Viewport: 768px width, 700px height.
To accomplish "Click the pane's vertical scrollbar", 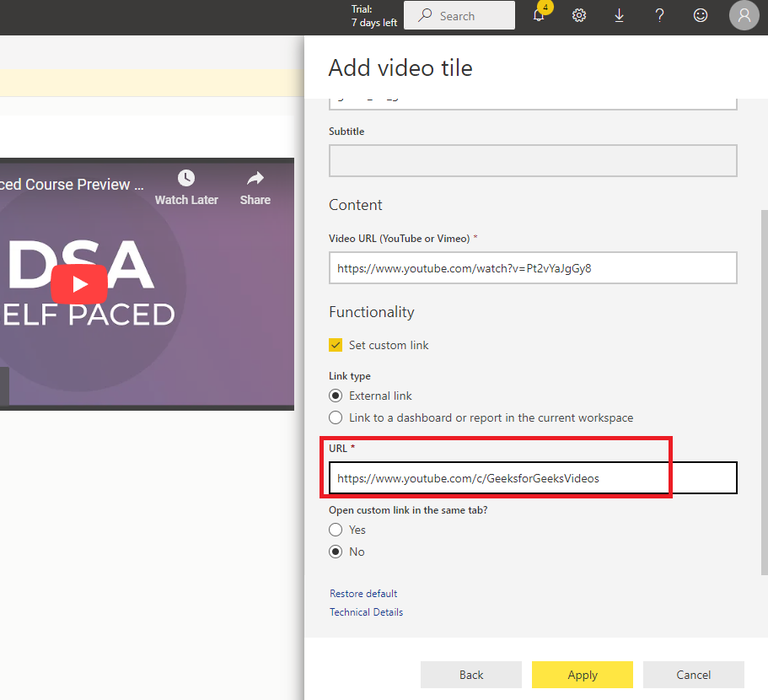I will click(764, 392).
